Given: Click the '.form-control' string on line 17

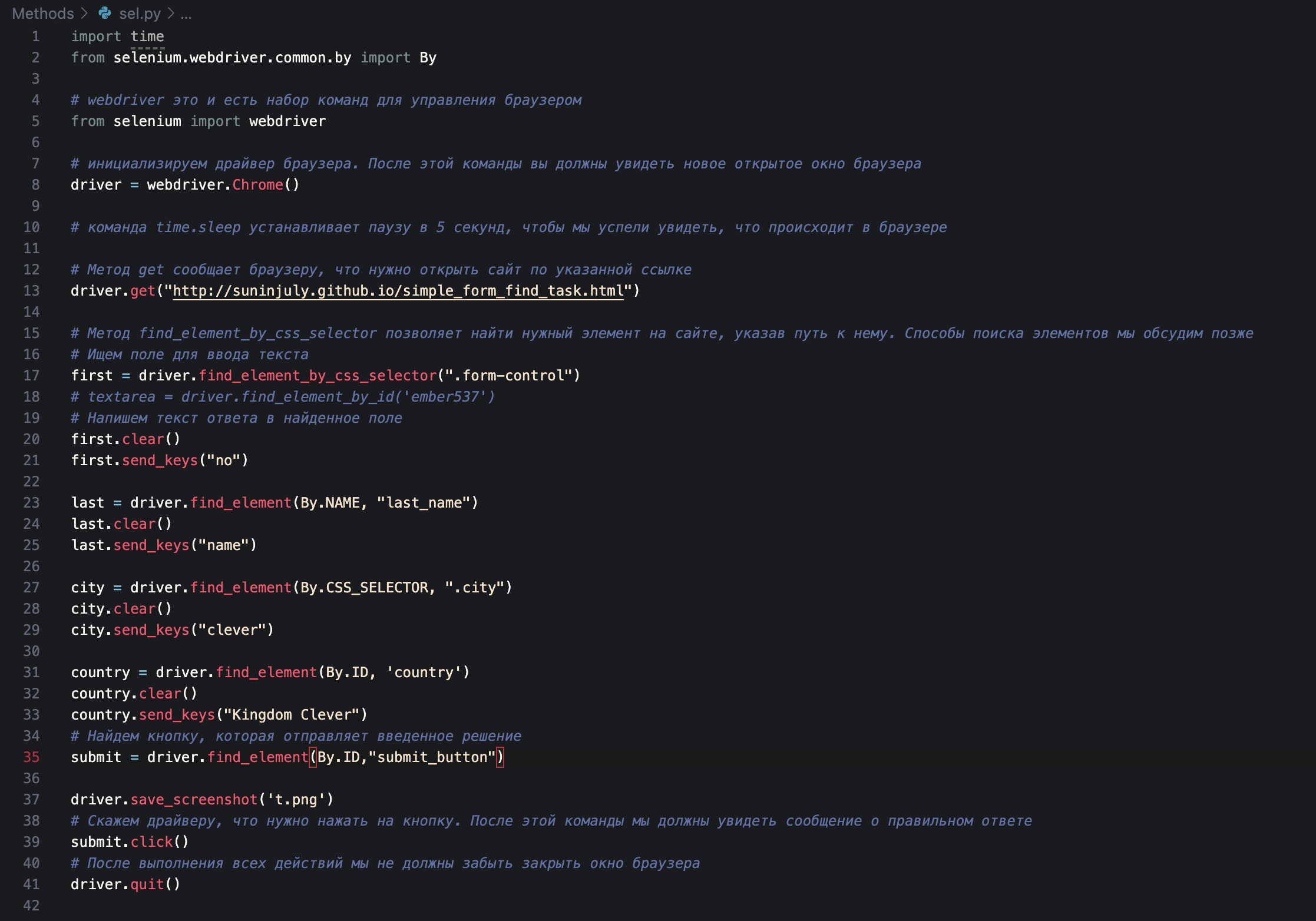Looking at the screenshot, I should [x=509, y=376].
